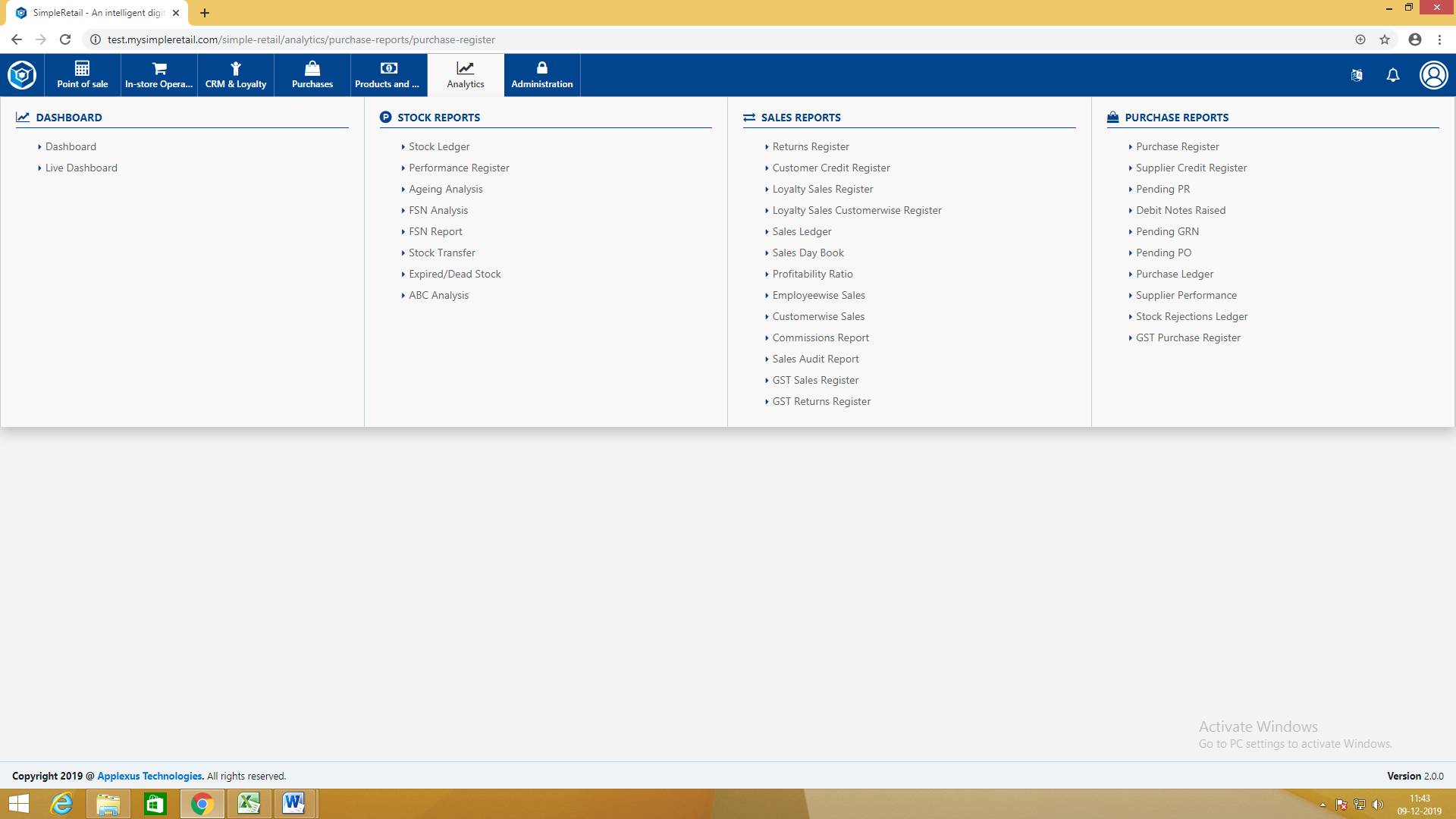
Task: Click the language translate icon
Action: 1357,75
